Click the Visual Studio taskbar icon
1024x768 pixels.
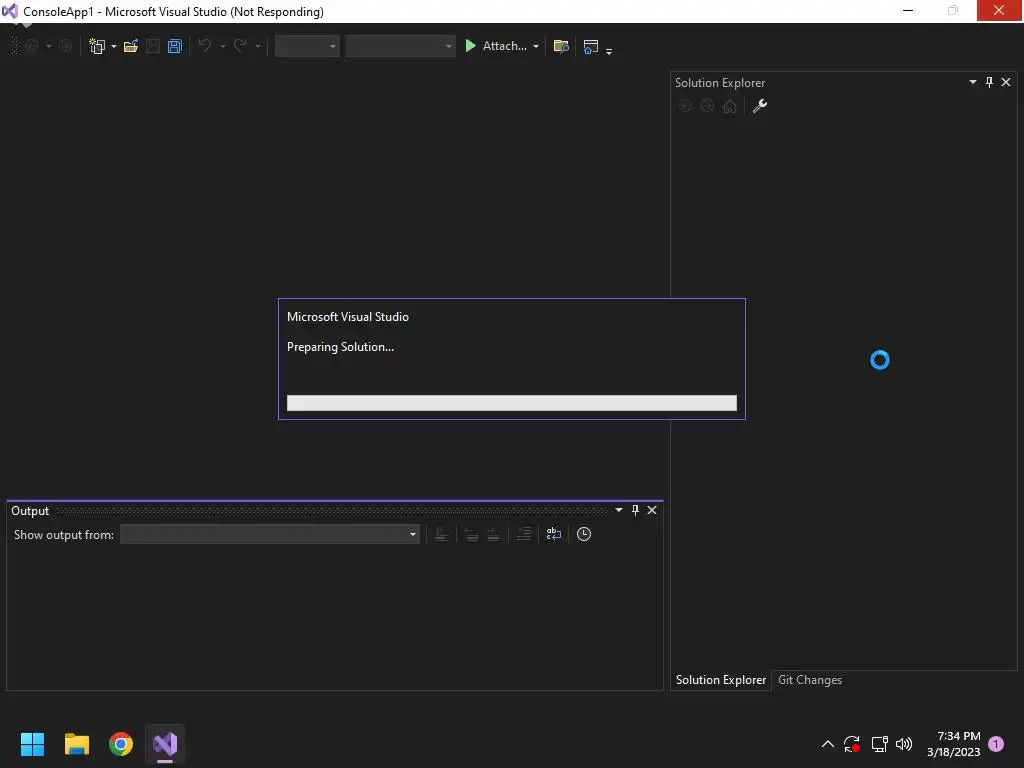click(x=165, y=744)
